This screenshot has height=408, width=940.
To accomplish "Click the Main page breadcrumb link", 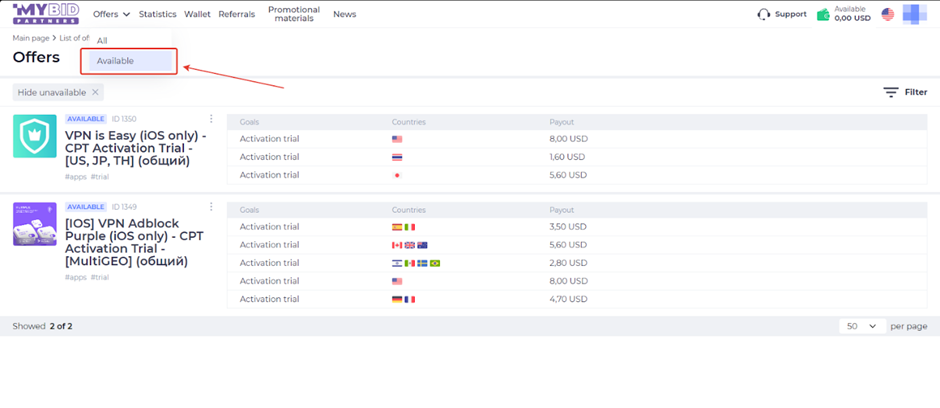I will click(x=31, y=38).
